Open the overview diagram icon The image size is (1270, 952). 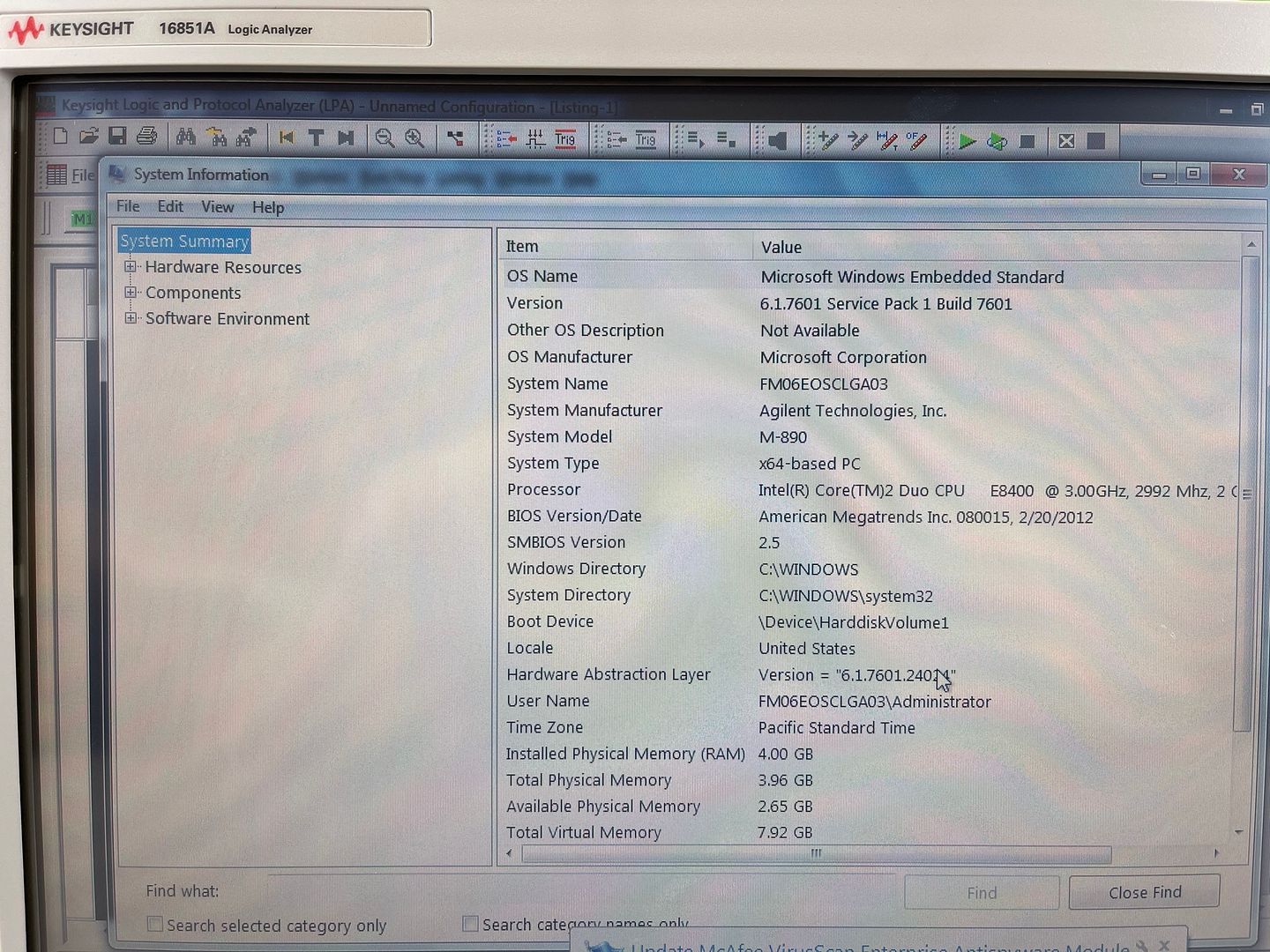[455, 138]
